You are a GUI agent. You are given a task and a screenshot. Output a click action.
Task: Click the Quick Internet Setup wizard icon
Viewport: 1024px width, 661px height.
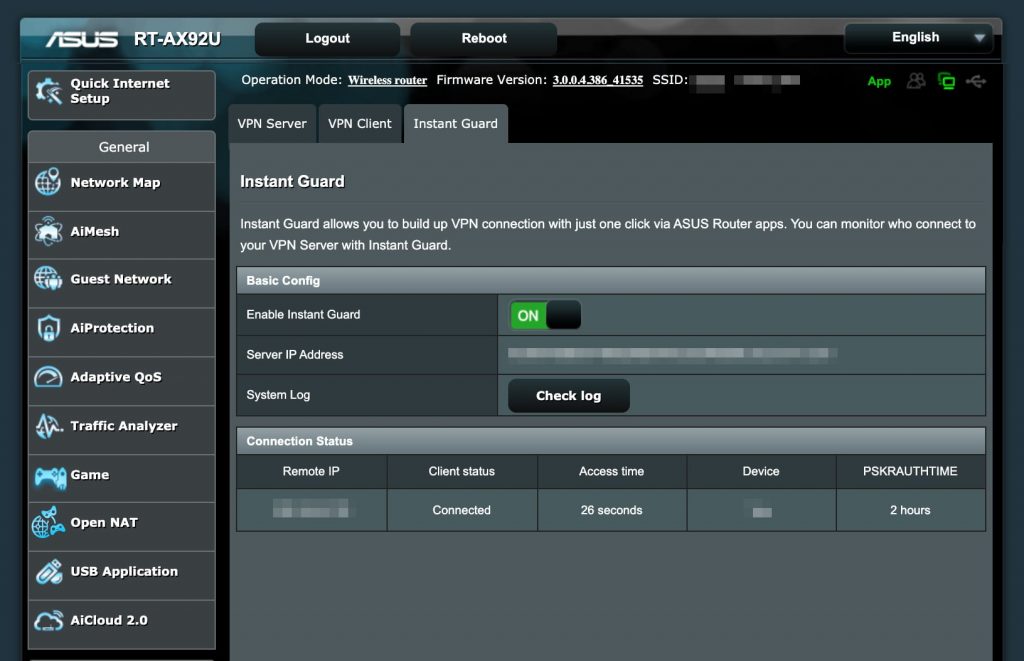point(49,91)
